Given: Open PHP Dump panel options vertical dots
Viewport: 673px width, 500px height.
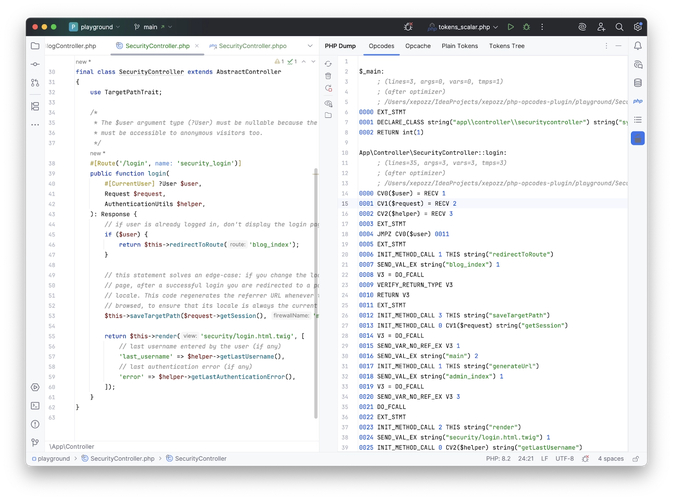Looking at the screenshot, I should coord(606,45).
